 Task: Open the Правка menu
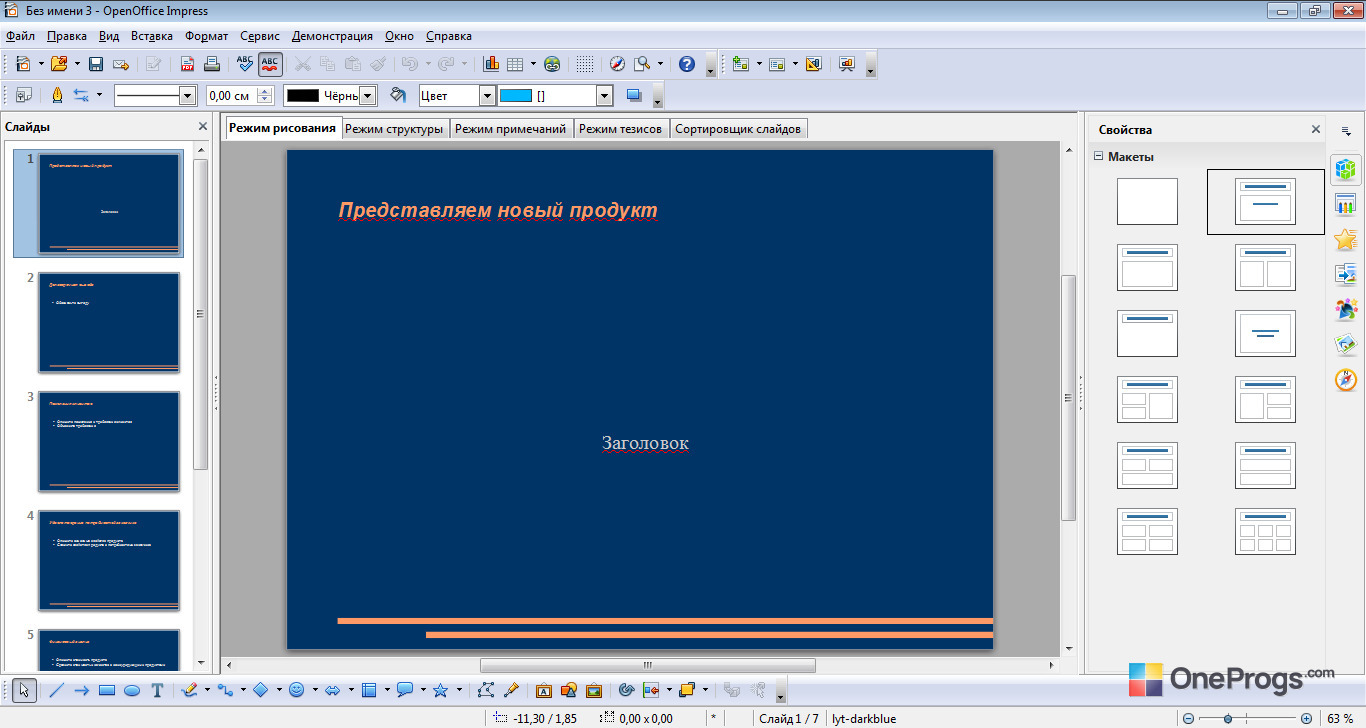click(67, 36)
